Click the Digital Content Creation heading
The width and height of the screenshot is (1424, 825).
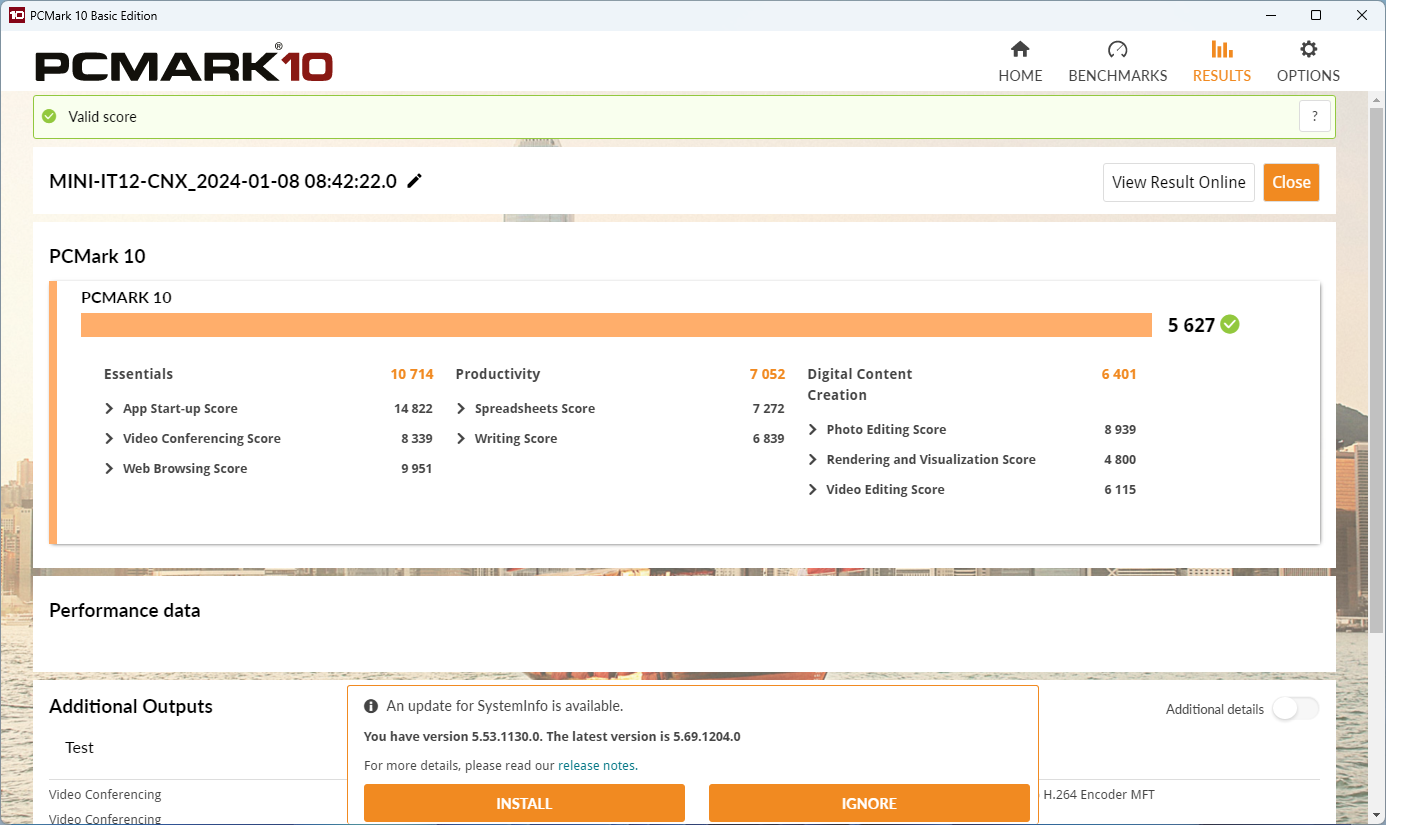click(860, 384)
